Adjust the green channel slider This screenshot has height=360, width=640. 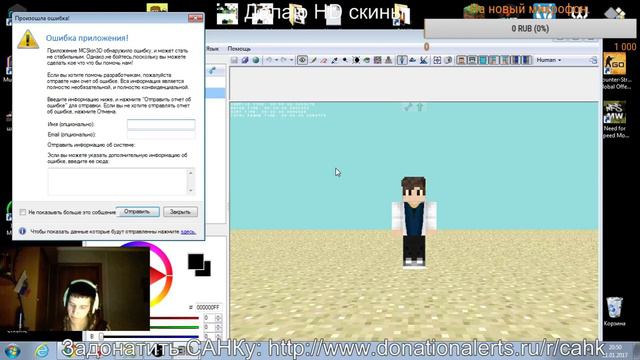[x=174, y=327]
